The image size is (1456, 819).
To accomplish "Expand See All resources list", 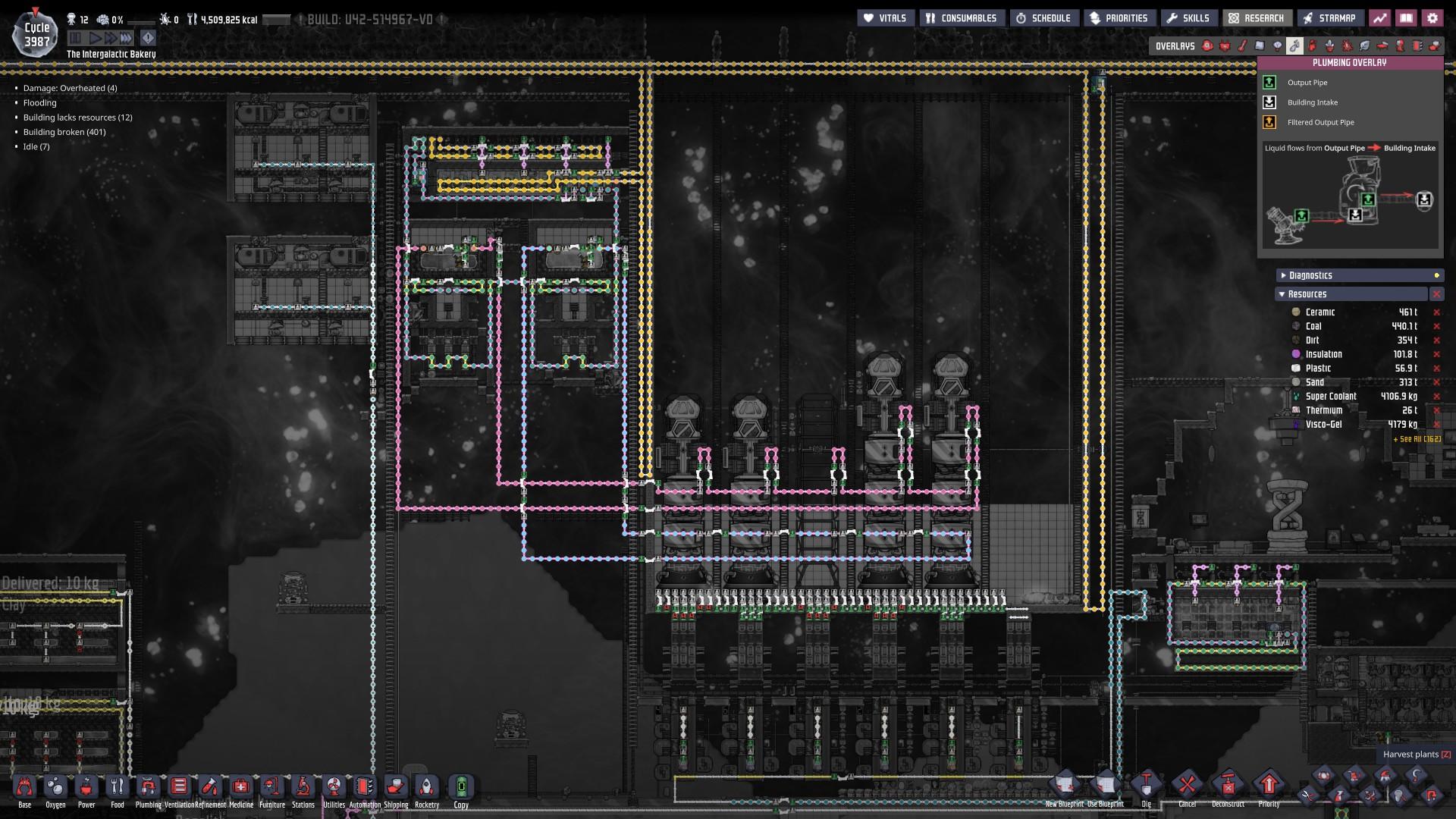I will (1417, 439).
